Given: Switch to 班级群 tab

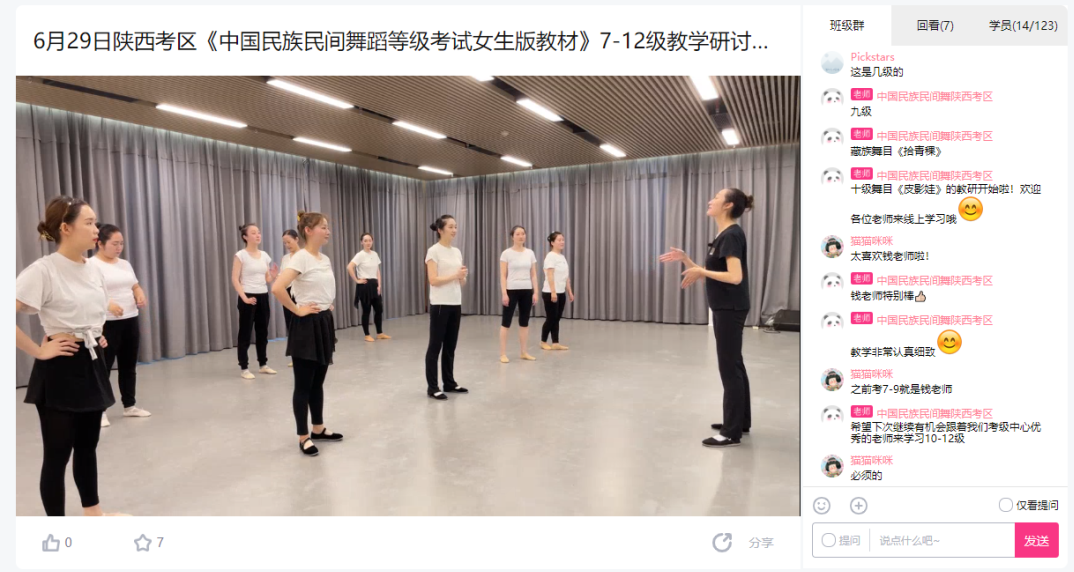Looking at the screenshot, I should click(x=847, y=25).
